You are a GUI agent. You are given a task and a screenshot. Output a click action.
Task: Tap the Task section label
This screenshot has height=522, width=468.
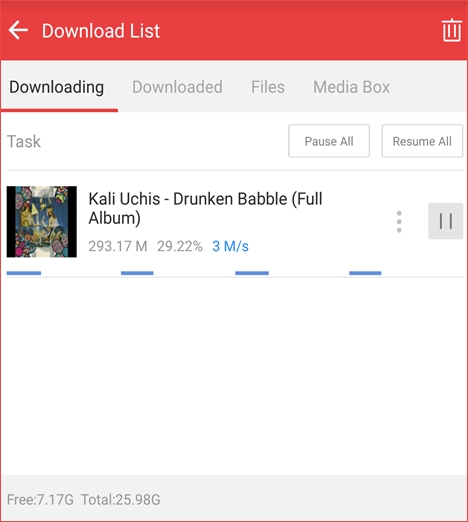tap(24, 141)
